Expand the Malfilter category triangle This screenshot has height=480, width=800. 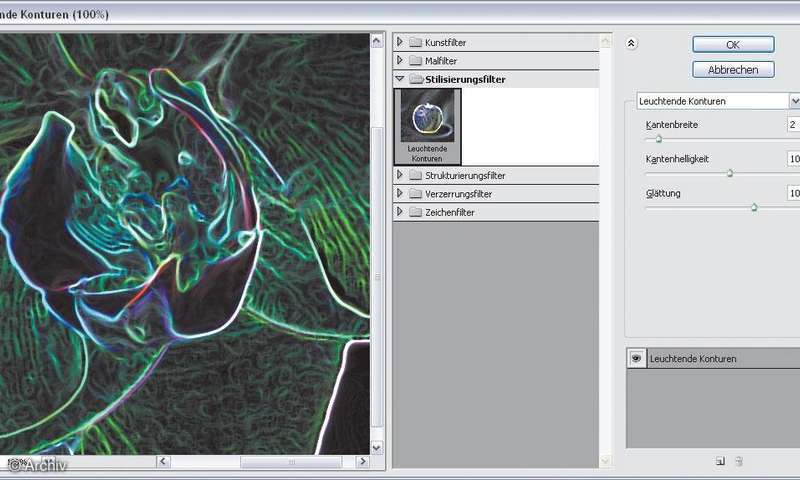(400, 60)
